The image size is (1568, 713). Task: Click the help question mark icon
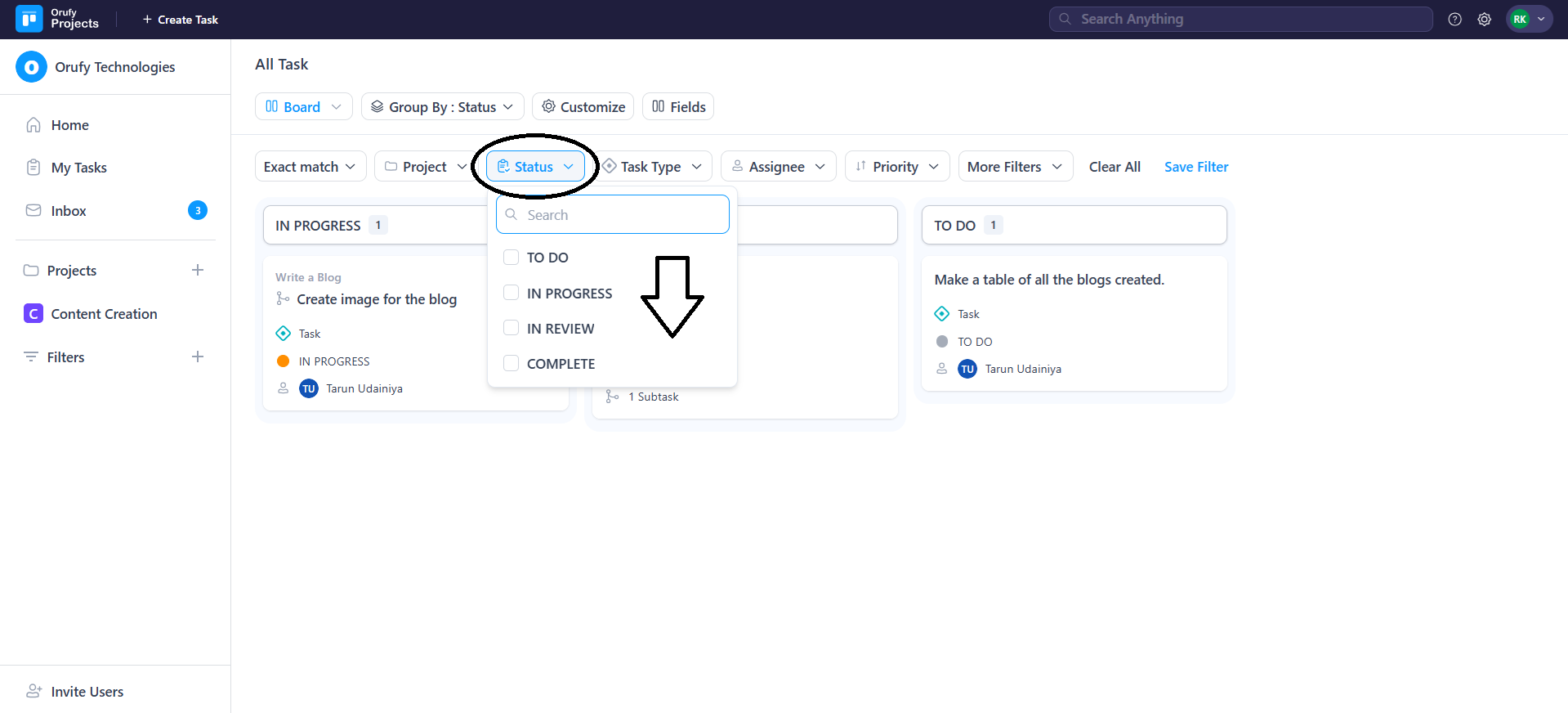point(1454,20)
